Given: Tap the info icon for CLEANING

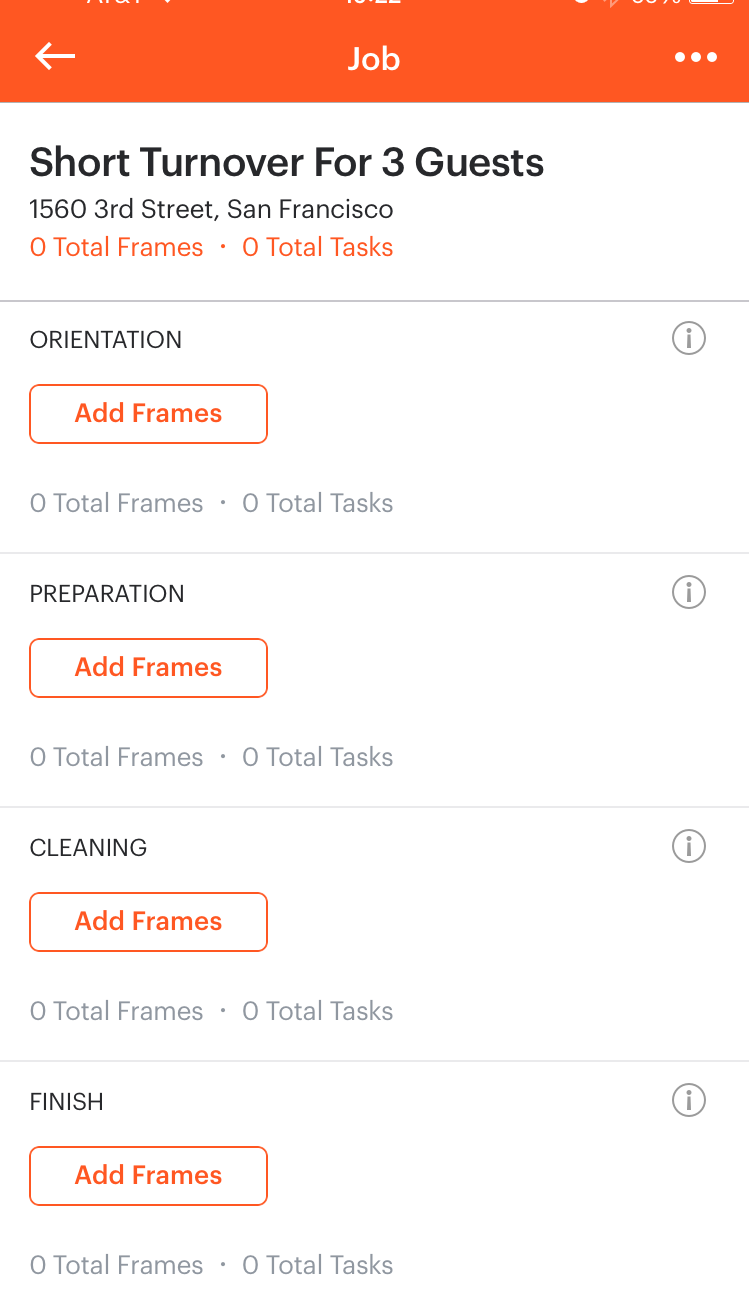Looking at the screenshot, I should pyautogui.click(x=688, y=847).
